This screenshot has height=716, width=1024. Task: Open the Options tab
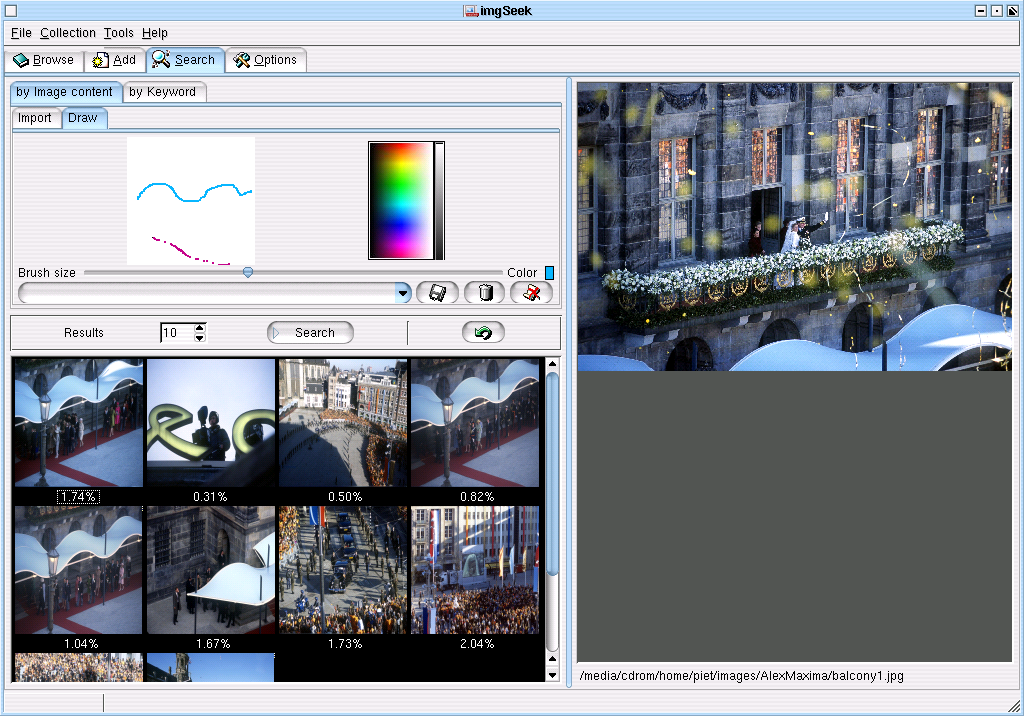coord(266,60)
